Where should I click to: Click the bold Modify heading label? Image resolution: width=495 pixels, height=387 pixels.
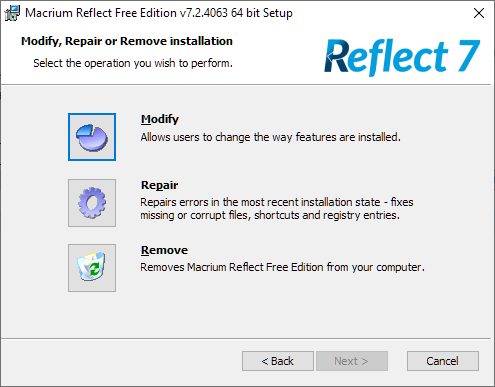pos(160,119)
